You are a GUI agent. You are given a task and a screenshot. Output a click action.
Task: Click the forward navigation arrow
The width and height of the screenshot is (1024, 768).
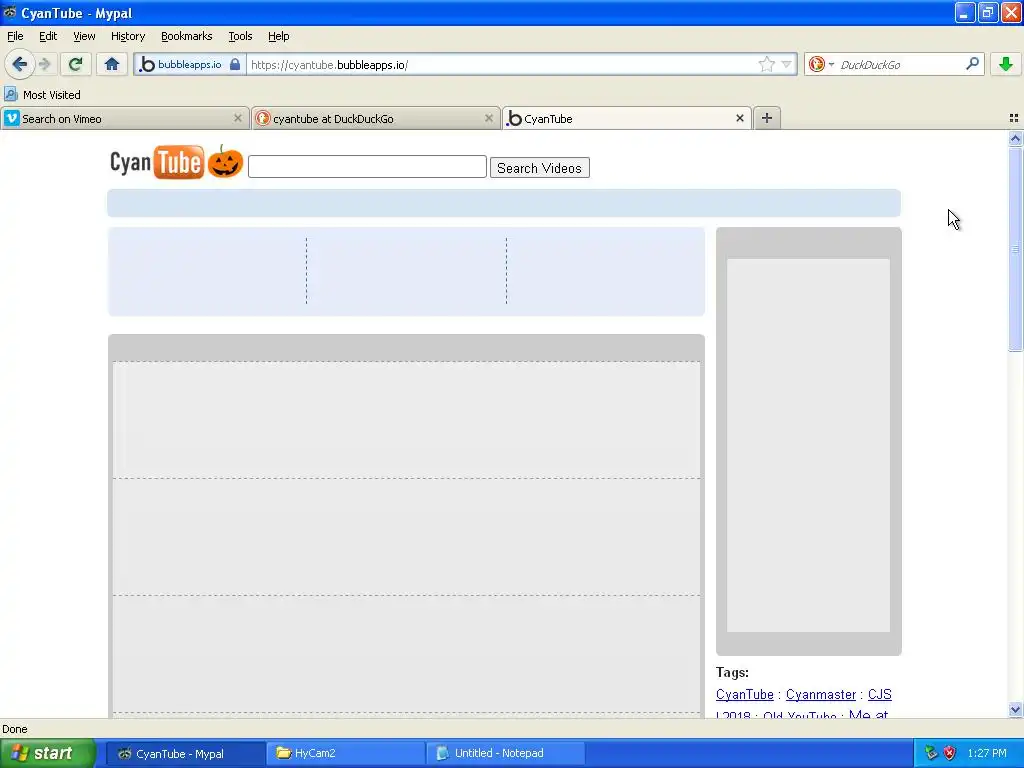pos(44,64)
